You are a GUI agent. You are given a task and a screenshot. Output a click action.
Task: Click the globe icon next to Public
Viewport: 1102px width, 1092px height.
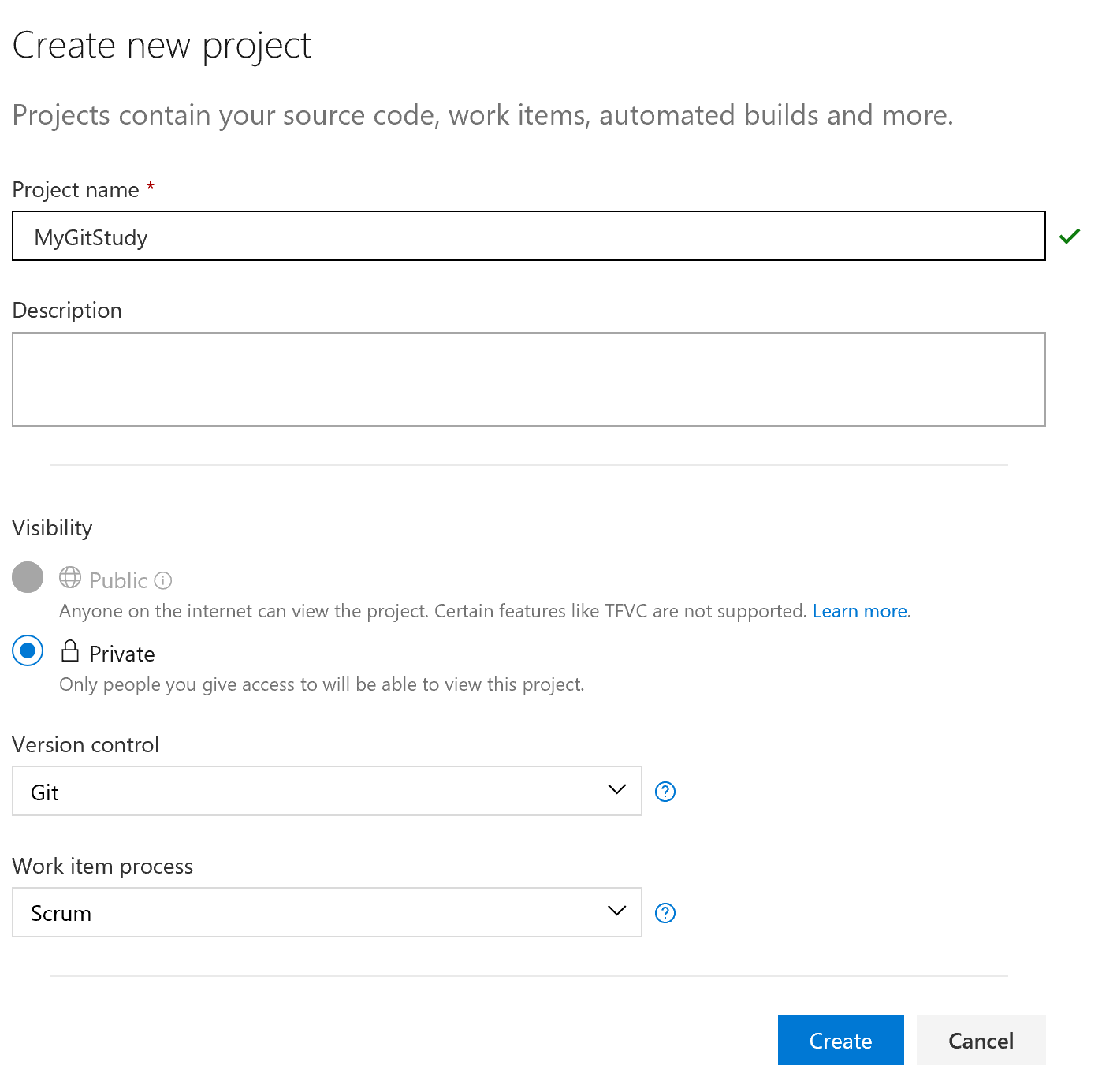tap(69, 578)
